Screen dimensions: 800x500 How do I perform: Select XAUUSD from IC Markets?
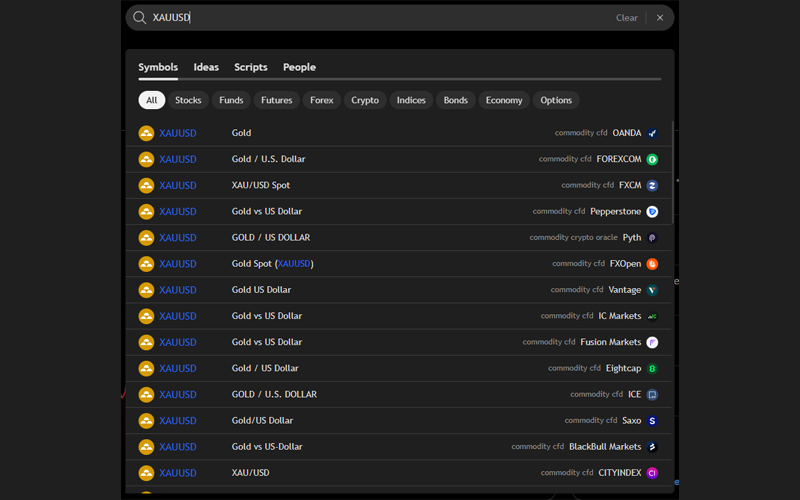click(x=400, y=316)
